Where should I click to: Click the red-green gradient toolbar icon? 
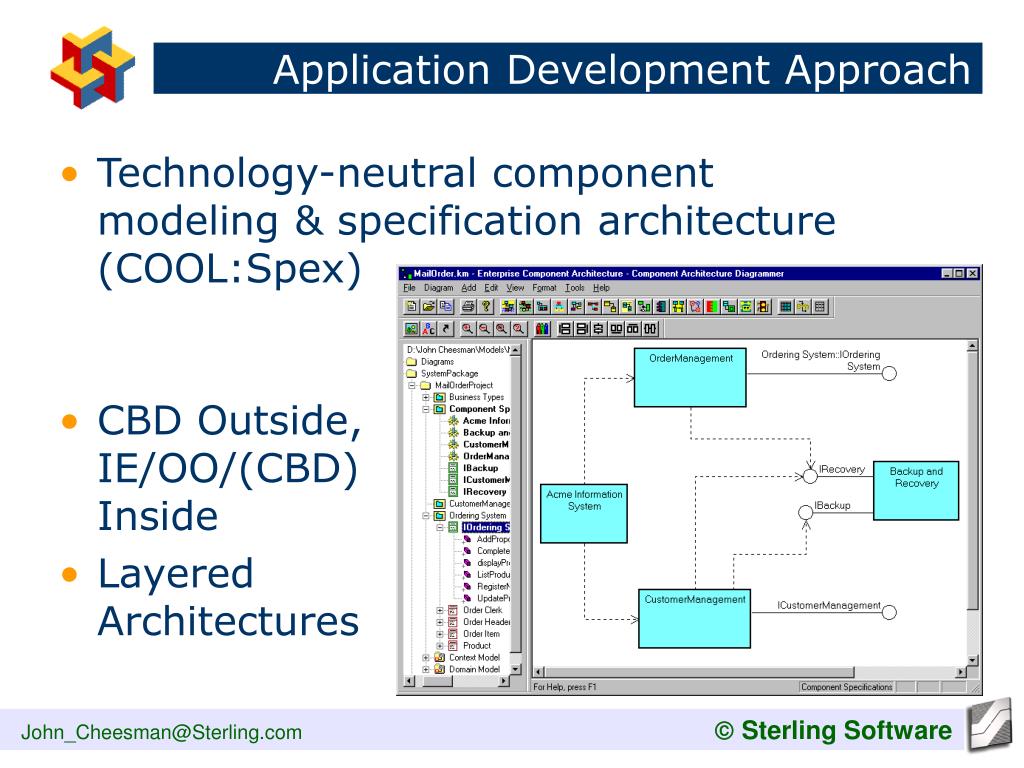[712, 306]
